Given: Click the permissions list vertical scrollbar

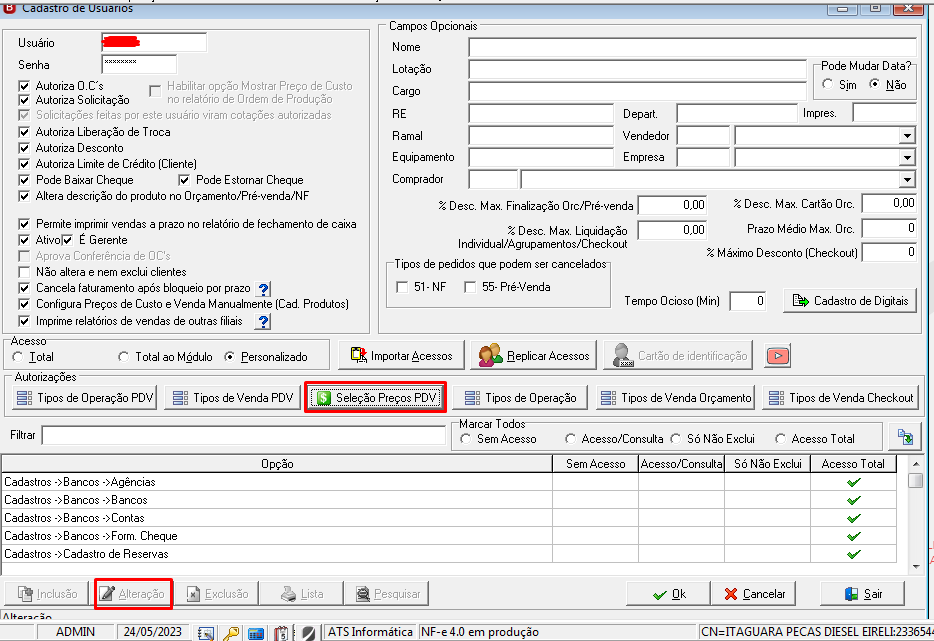Looking at the screenshot, I should pyautogui.click(x=916, y=515).
